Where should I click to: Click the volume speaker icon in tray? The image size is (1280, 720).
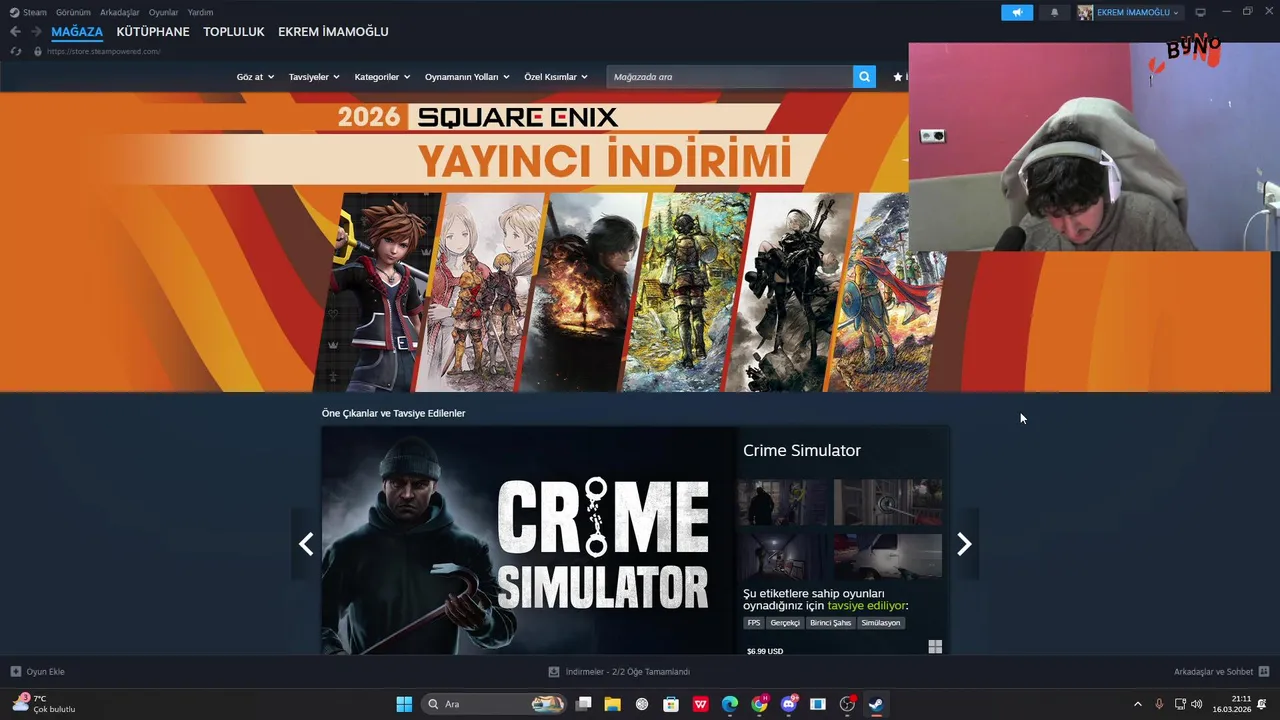click(x=1197, y=704)
